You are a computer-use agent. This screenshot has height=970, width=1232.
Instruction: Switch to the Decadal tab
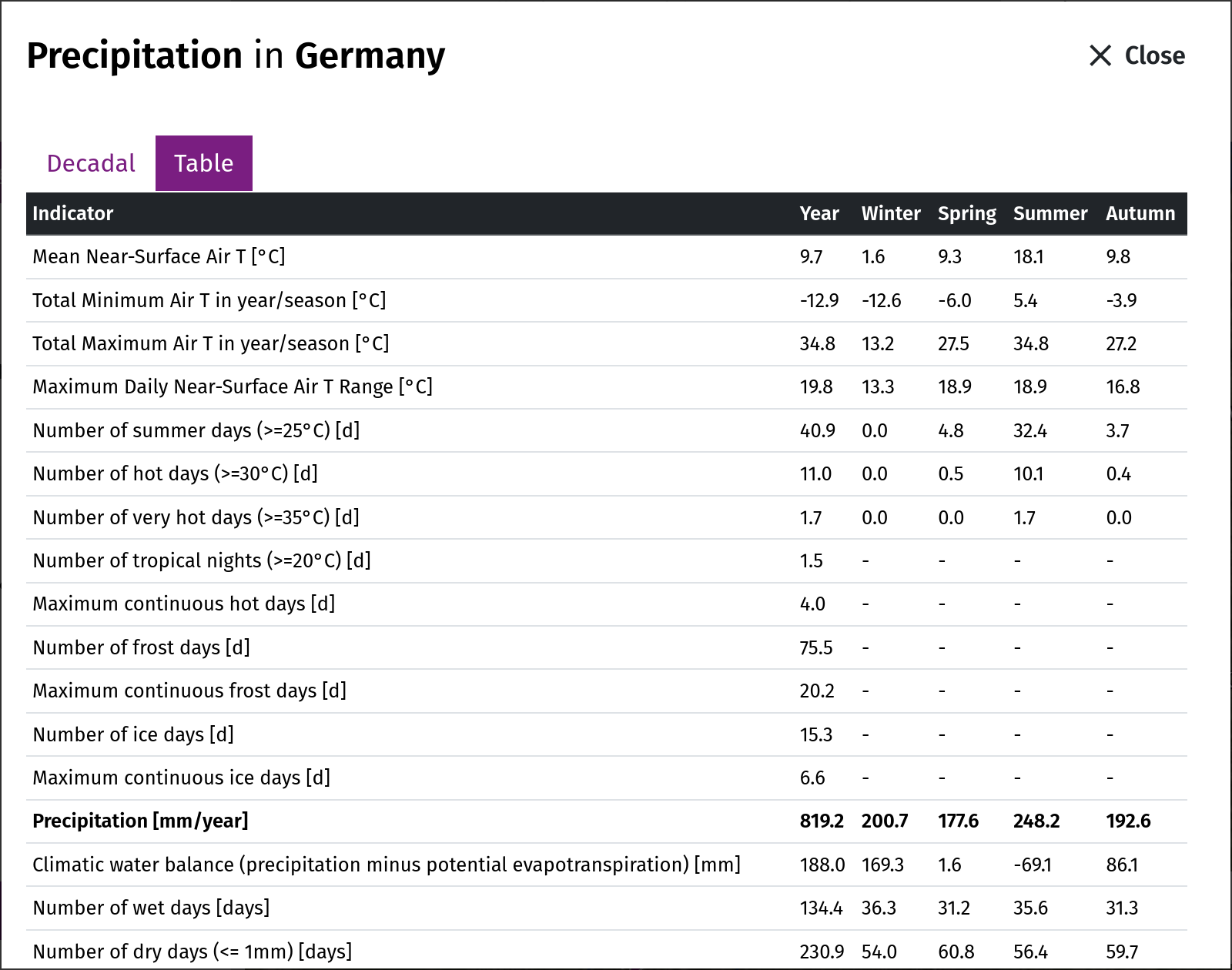point(91,163)
